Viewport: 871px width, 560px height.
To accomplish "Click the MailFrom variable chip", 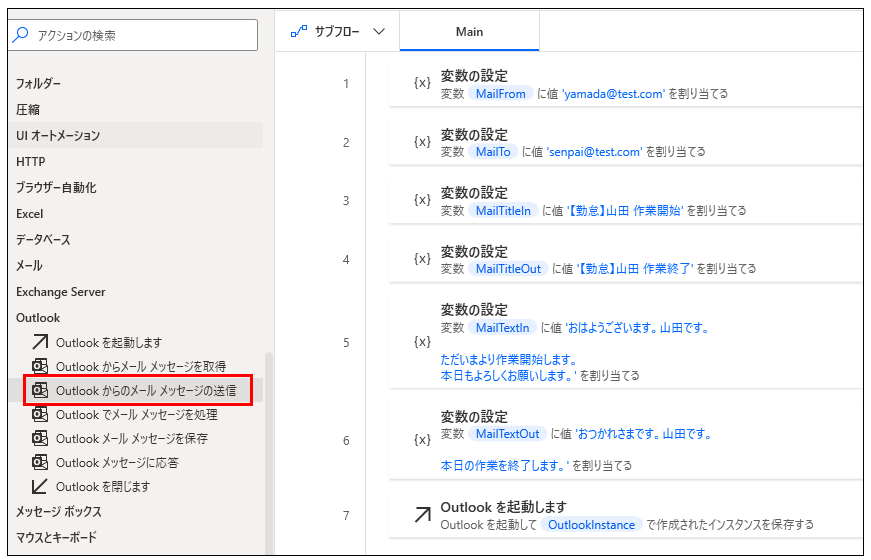I will pyautogui.click(x=500, y=94).
